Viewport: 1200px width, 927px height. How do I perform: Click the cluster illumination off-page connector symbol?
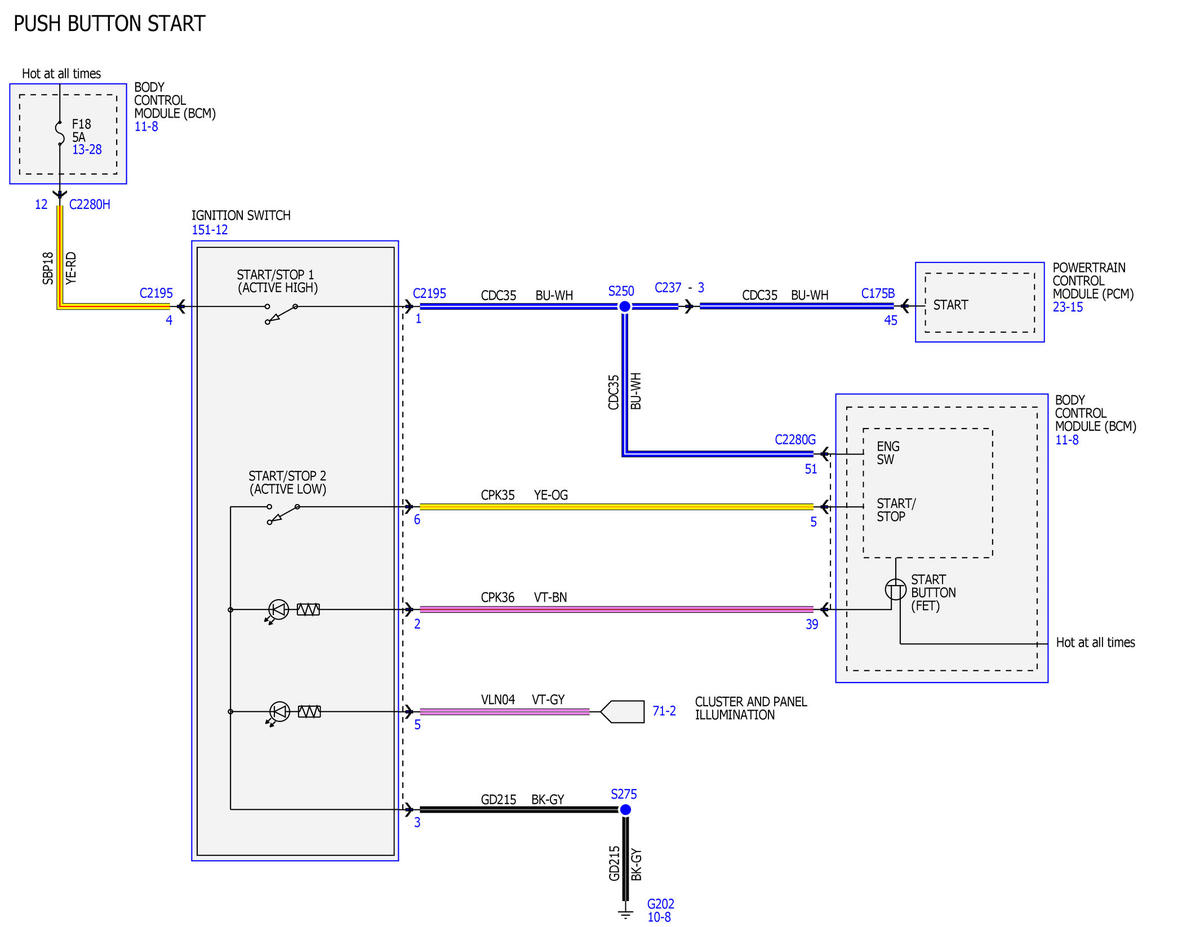point(623,711)
